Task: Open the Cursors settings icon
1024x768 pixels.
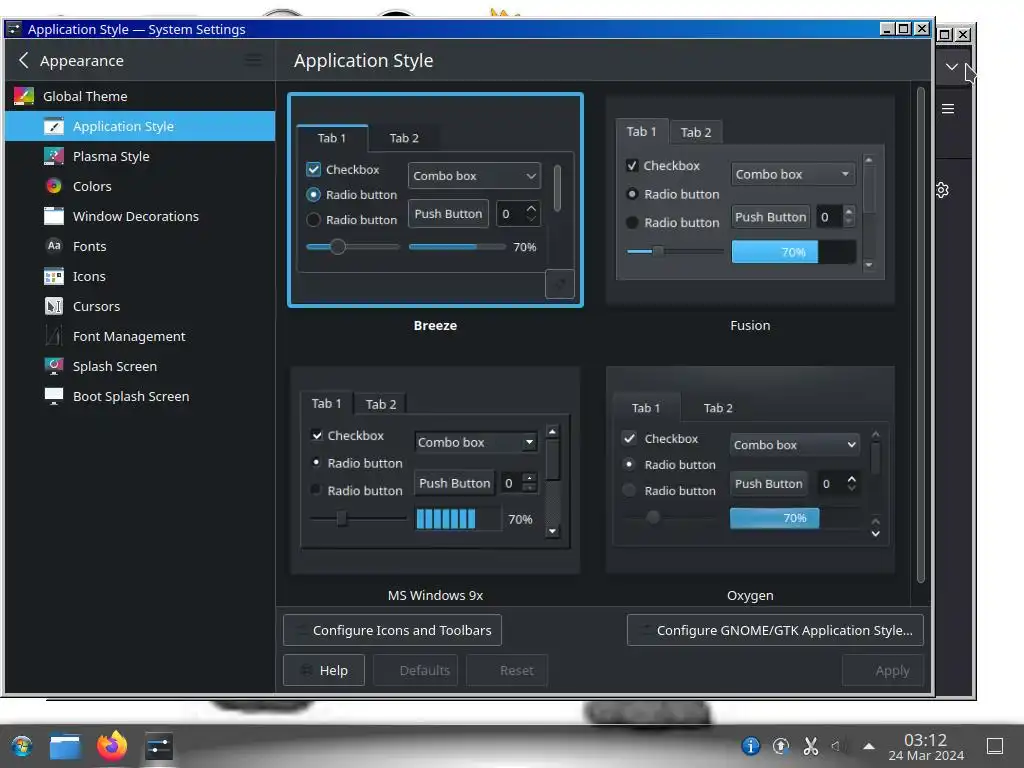Action: (x=54, y=306)
